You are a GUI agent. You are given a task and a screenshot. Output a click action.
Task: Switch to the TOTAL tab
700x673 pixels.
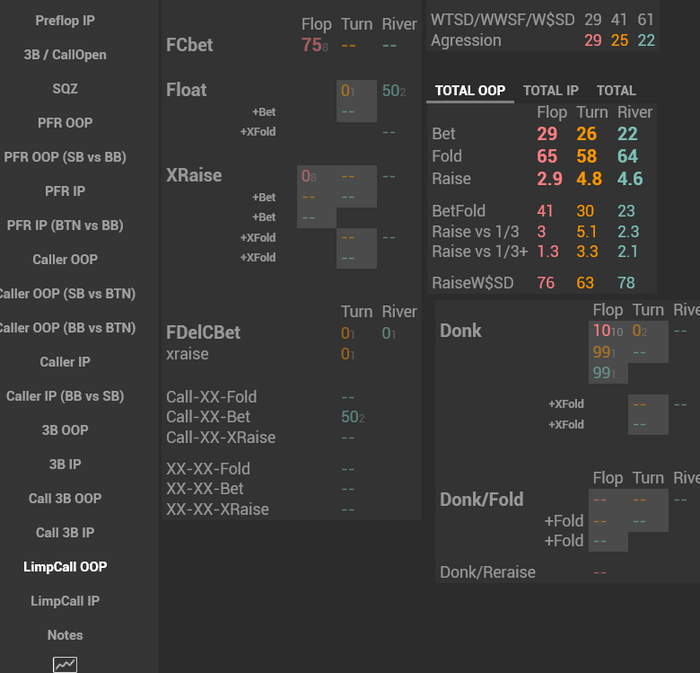(616, 91)
